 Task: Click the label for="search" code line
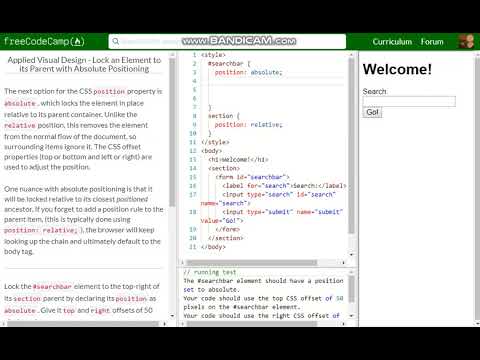point(284,186)
